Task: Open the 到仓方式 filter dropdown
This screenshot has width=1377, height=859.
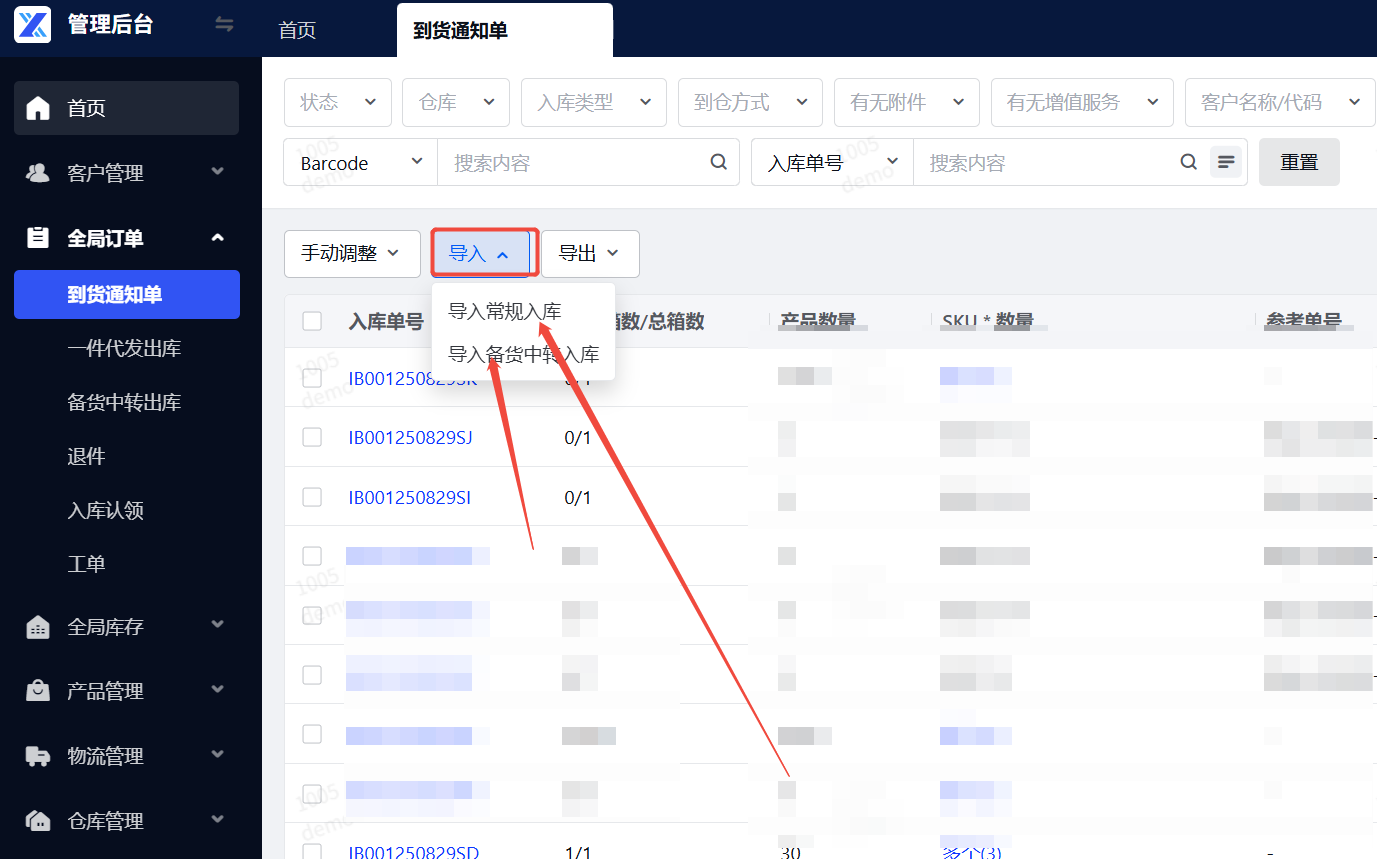Action: tap(750, 102)
